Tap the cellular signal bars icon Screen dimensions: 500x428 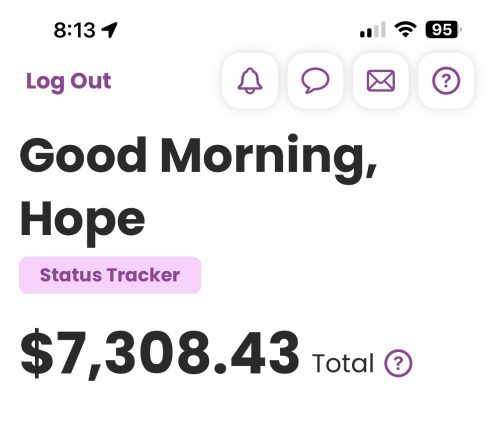click(x=373, y=30)
